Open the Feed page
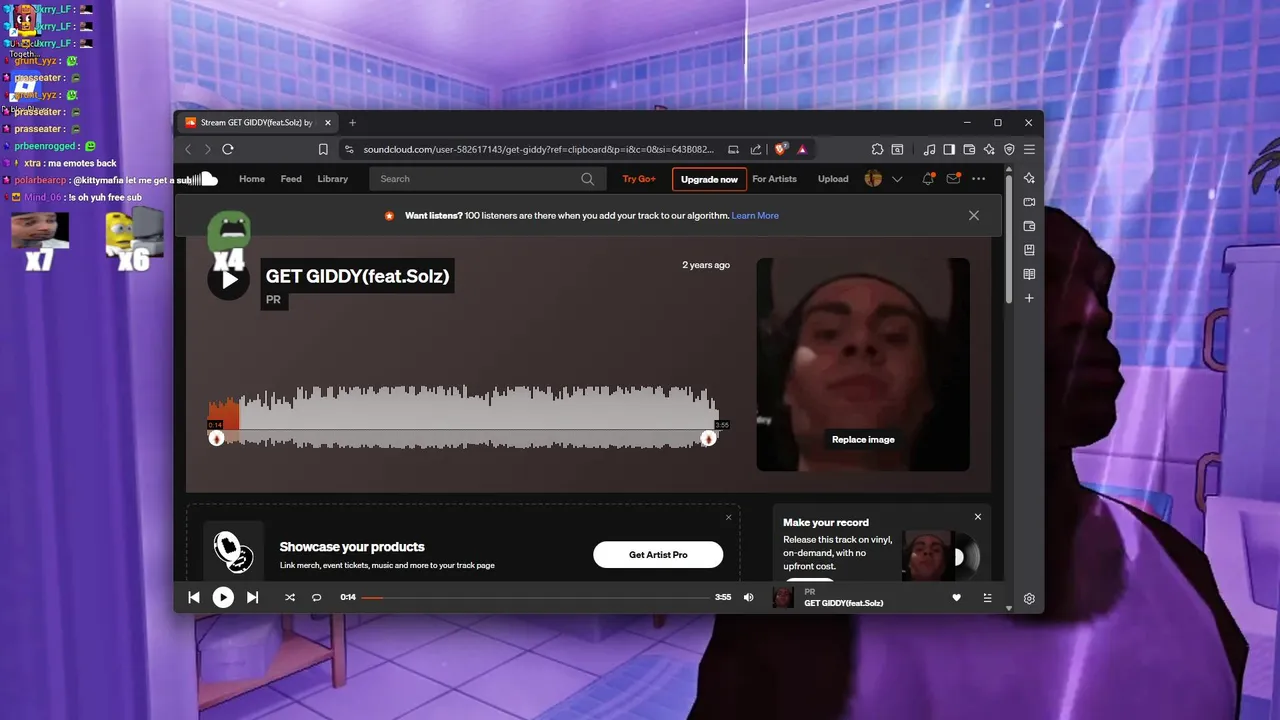Screen dimensions: 1280x720 point(291,179)
